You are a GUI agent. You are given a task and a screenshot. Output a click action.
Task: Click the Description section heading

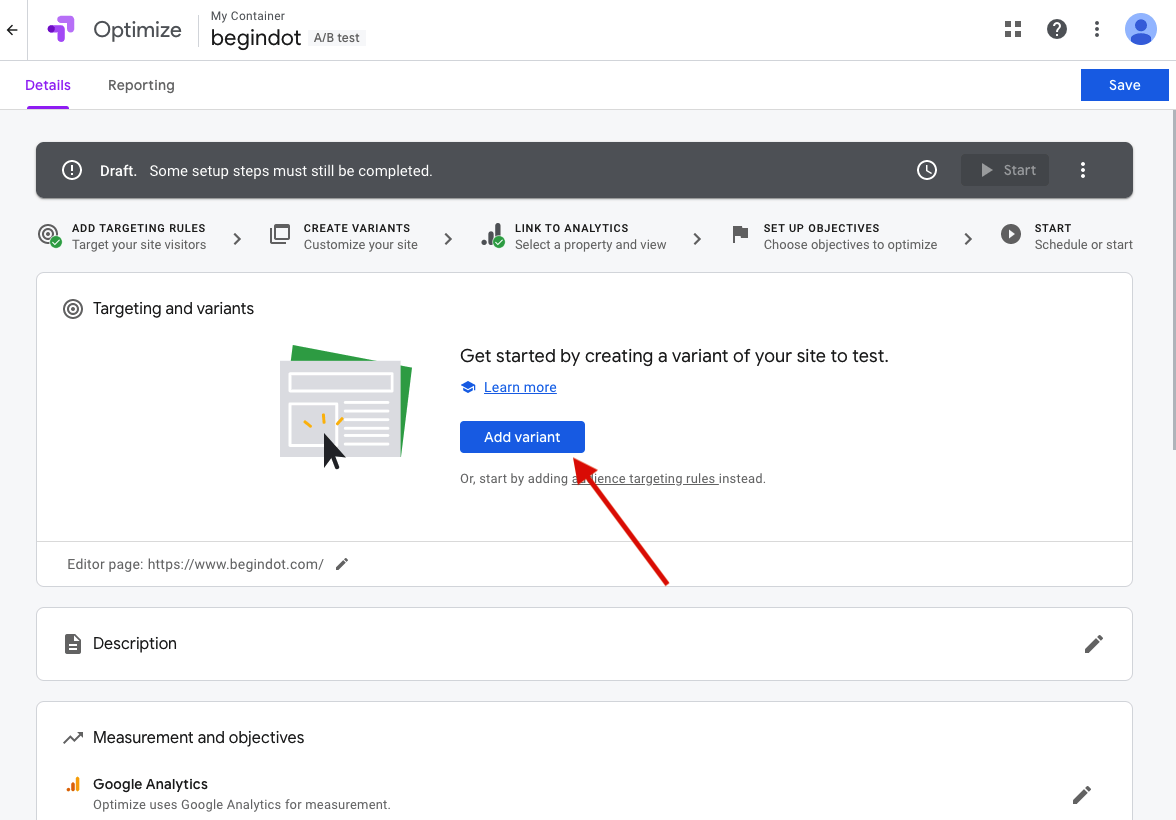[135, 644]
